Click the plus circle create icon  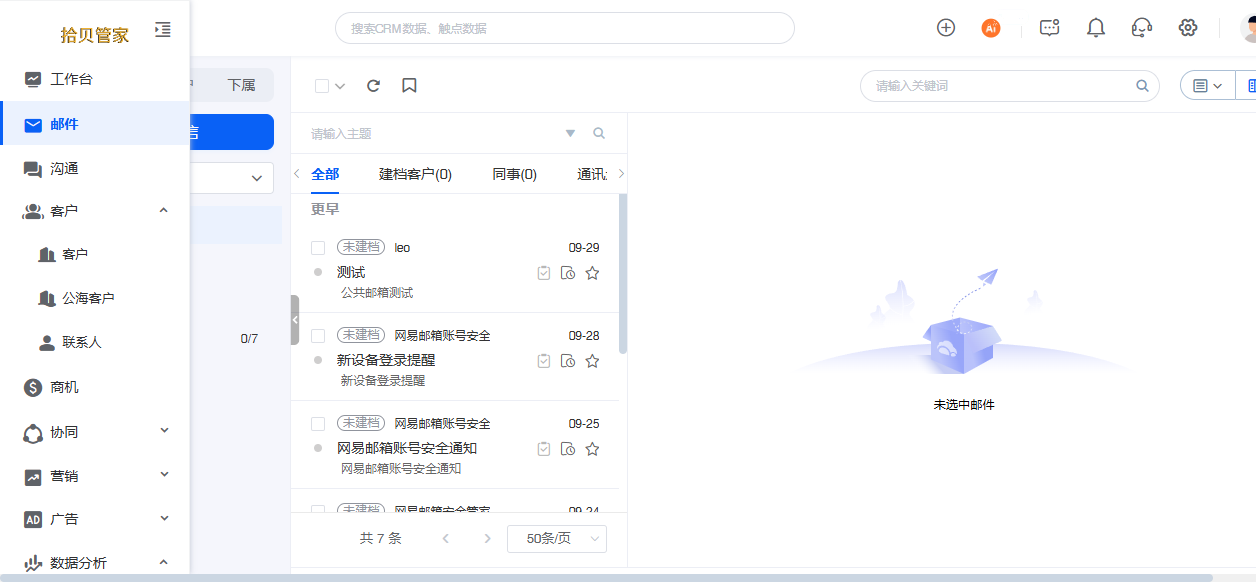pyautogui.click(x=946, y=28)
